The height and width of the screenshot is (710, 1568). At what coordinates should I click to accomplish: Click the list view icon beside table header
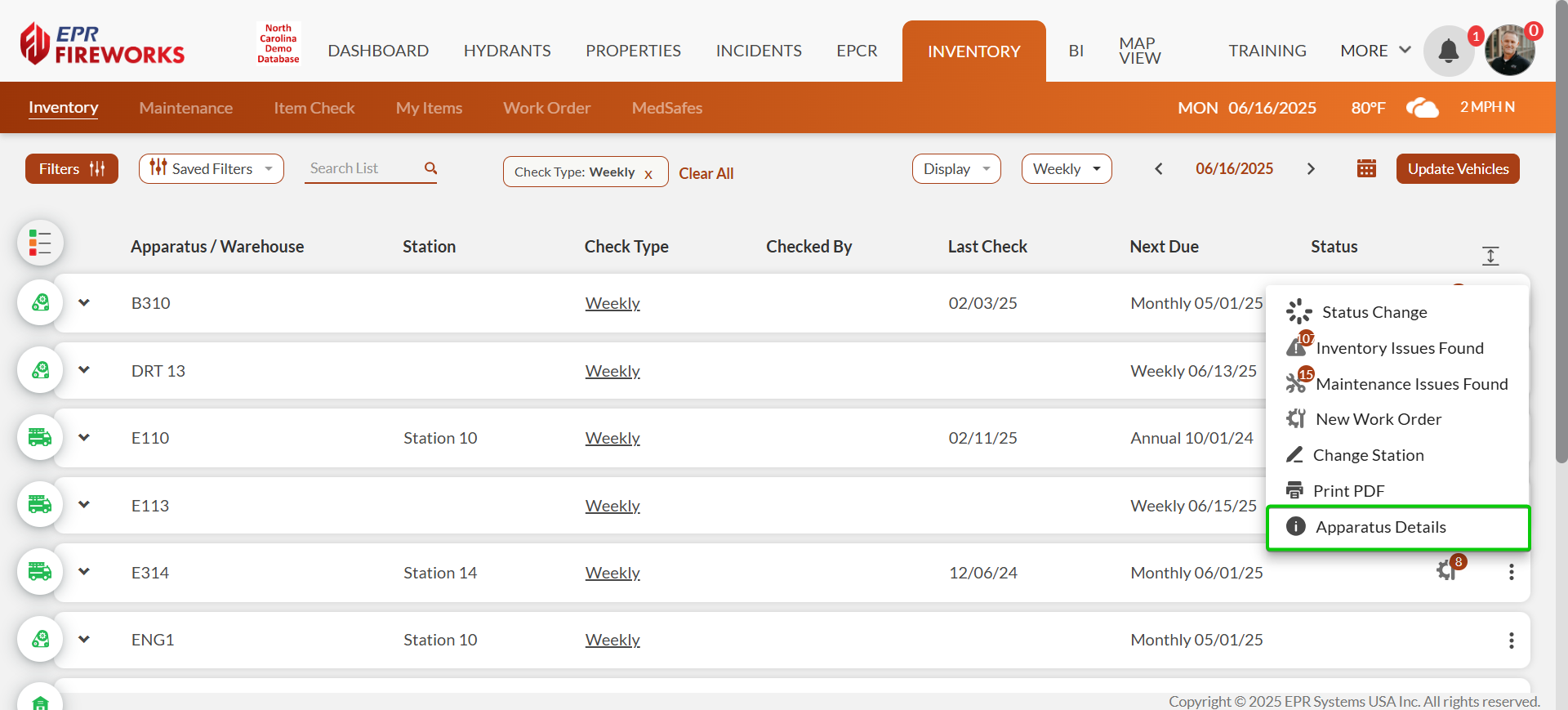coord(40,243)
